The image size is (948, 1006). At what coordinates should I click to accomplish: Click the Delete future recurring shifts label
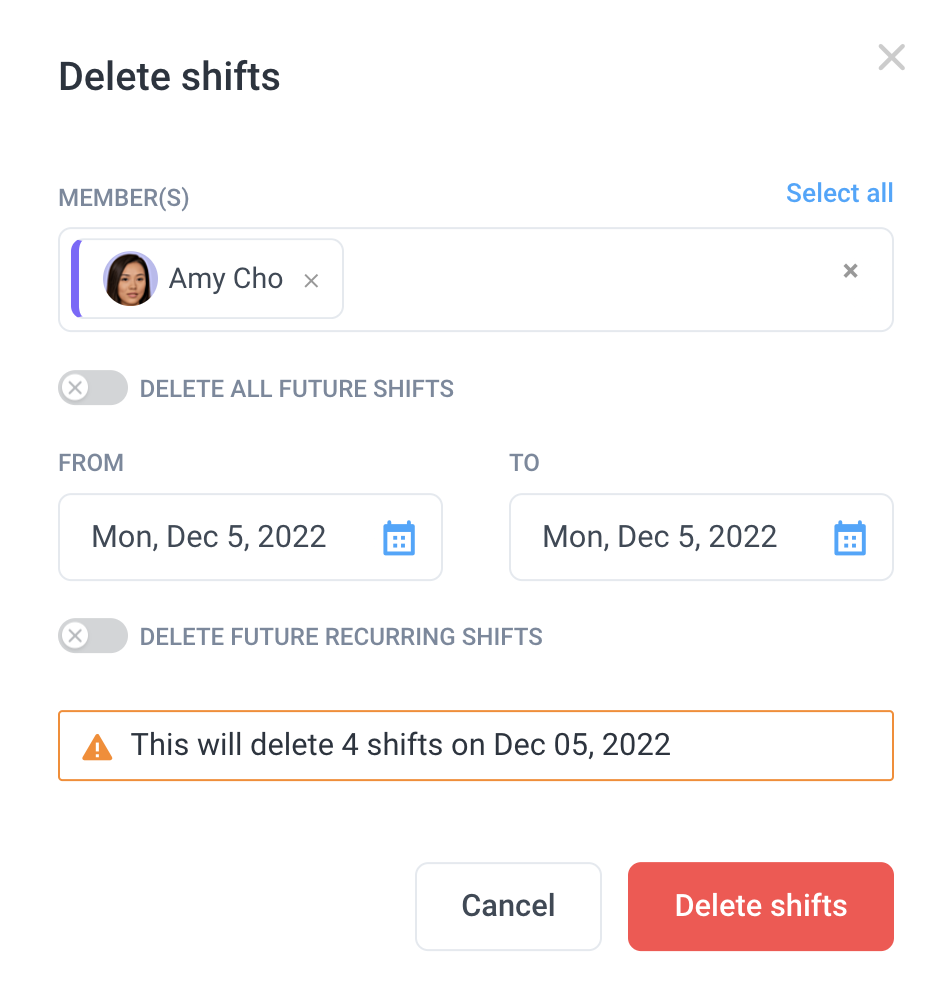(x=341, y=637)
